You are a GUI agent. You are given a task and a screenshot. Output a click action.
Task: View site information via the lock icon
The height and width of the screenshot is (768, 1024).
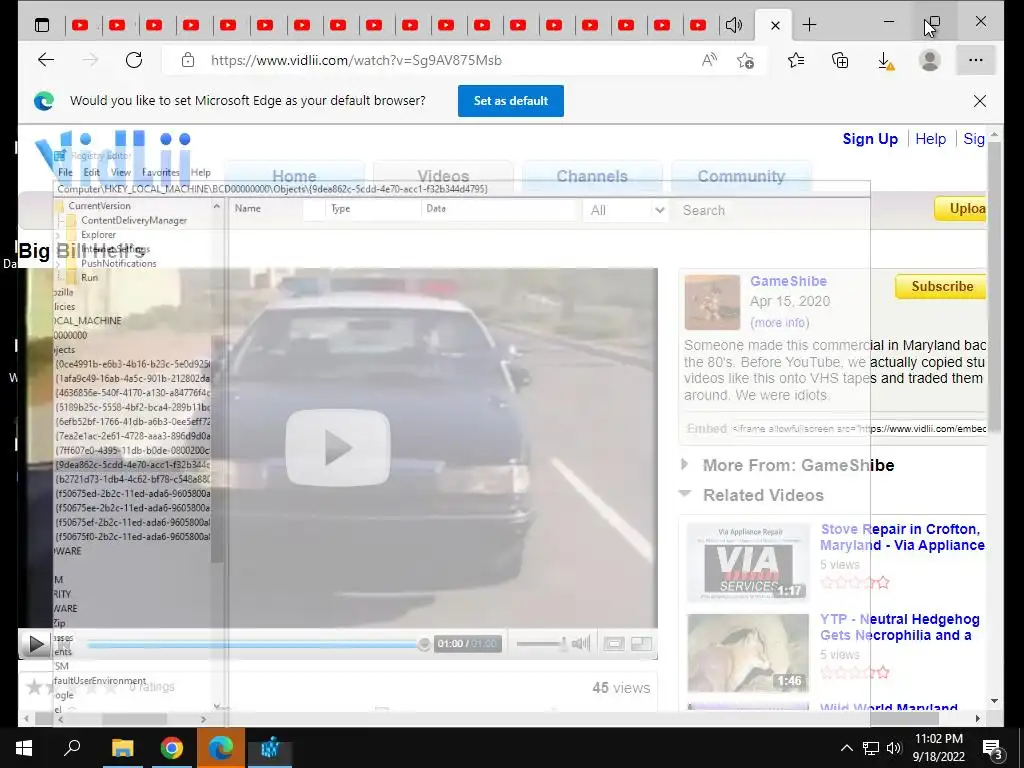coord(188,60)
